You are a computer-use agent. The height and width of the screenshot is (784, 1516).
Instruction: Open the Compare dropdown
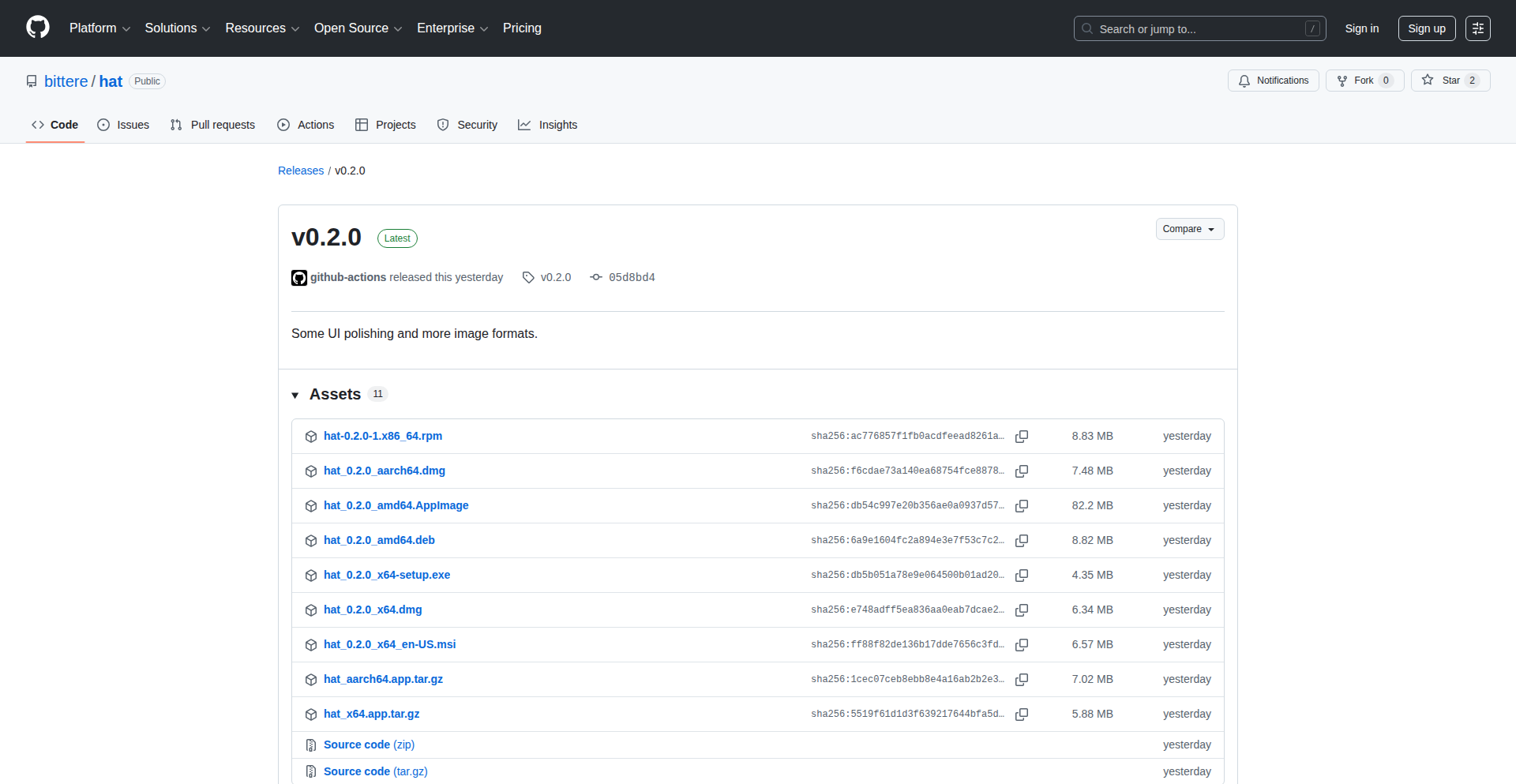tap(1189, 229)
